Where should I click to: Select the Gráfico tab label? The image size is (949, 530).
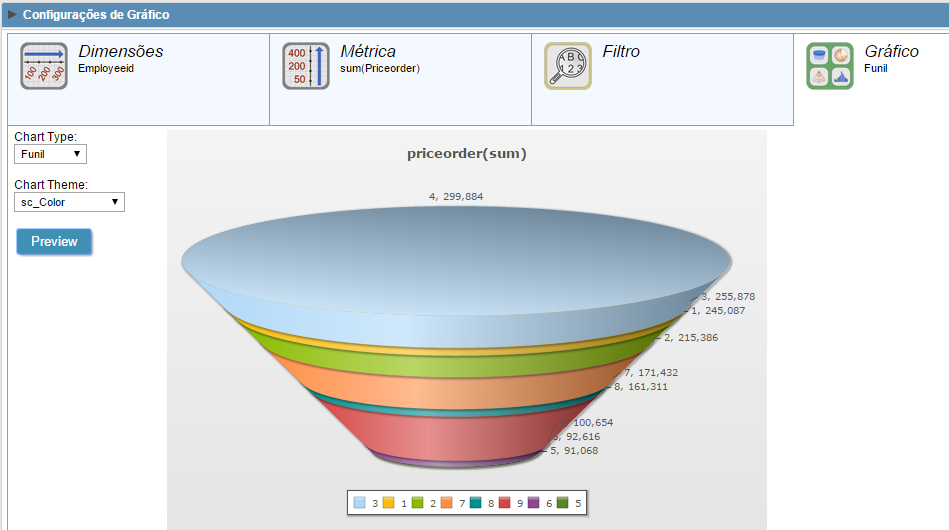[891, 51]
